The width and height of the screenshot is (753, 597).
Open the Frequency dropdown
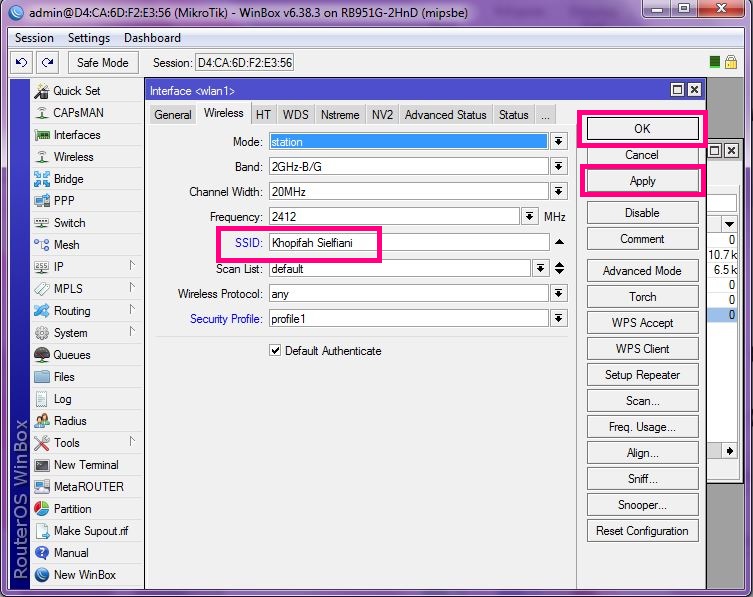529,216
